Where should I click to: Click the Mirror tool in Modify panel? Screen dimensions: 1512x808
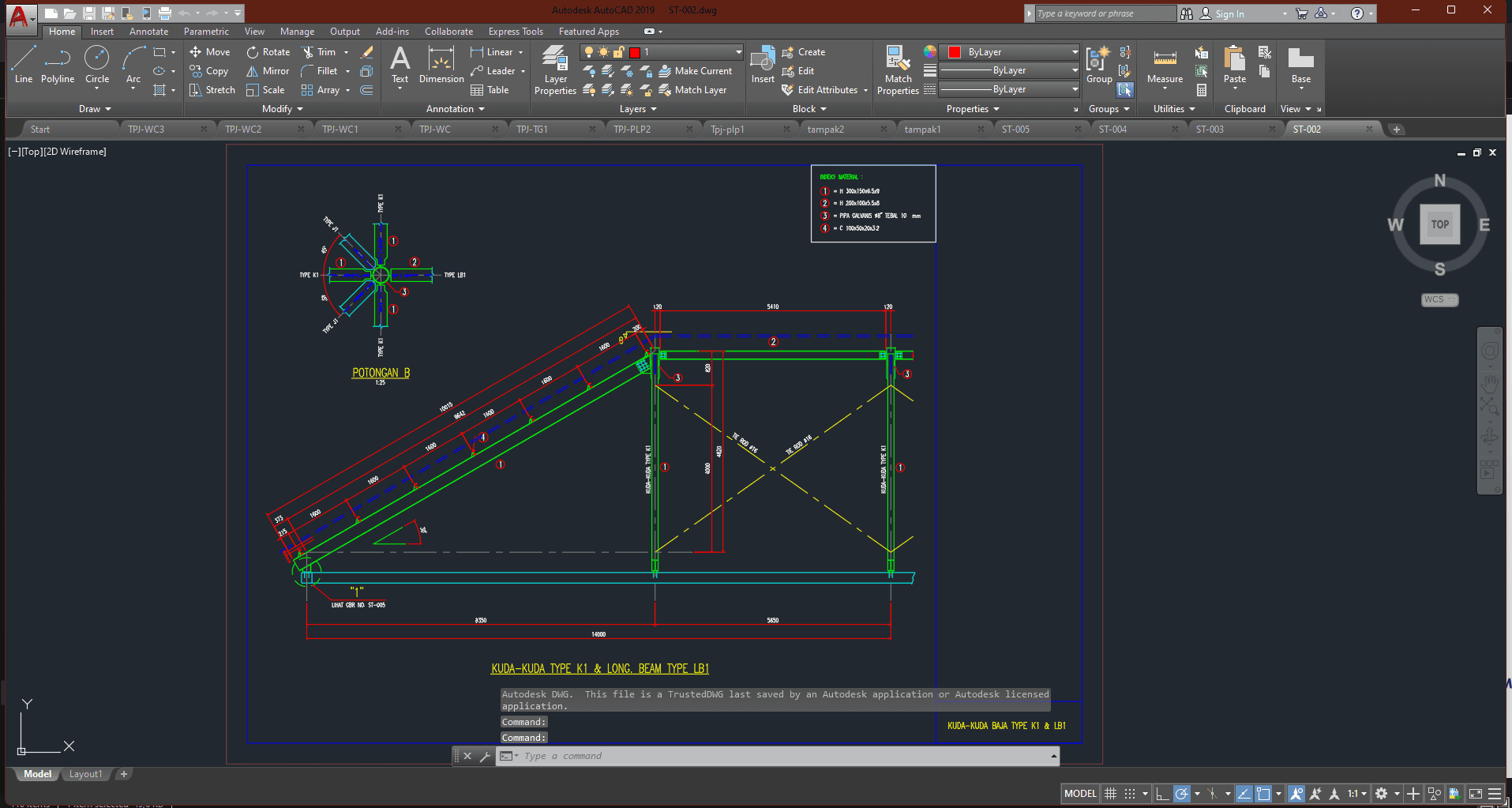tap(268, 71)
